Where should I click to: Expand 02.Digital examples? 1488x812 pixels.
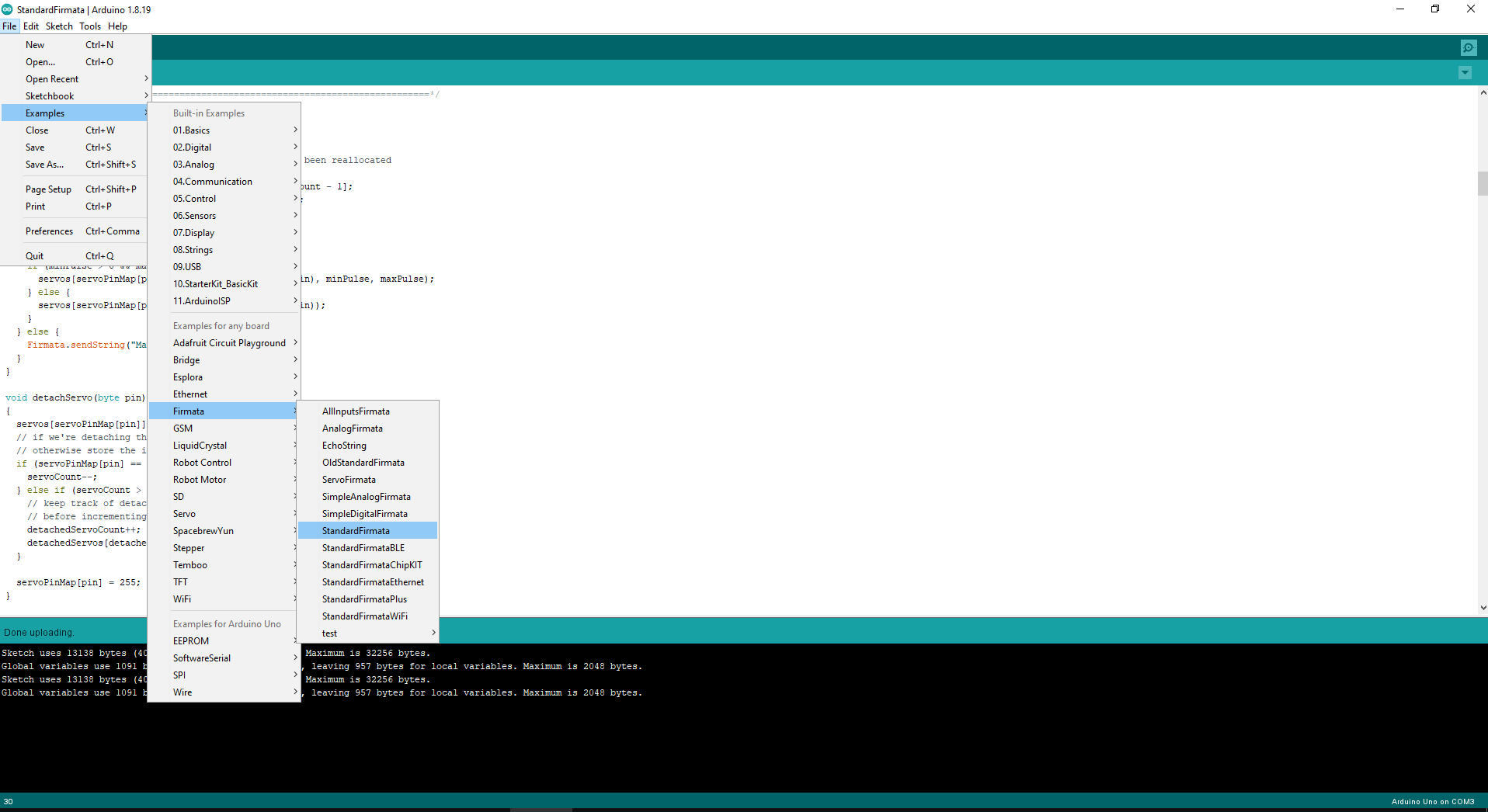224,147
